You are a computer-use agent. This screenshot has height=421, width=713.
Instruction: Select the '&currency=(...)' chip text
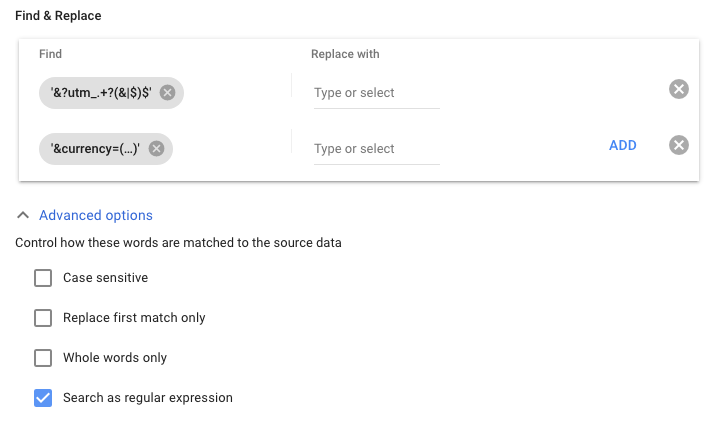coord(96,149)
